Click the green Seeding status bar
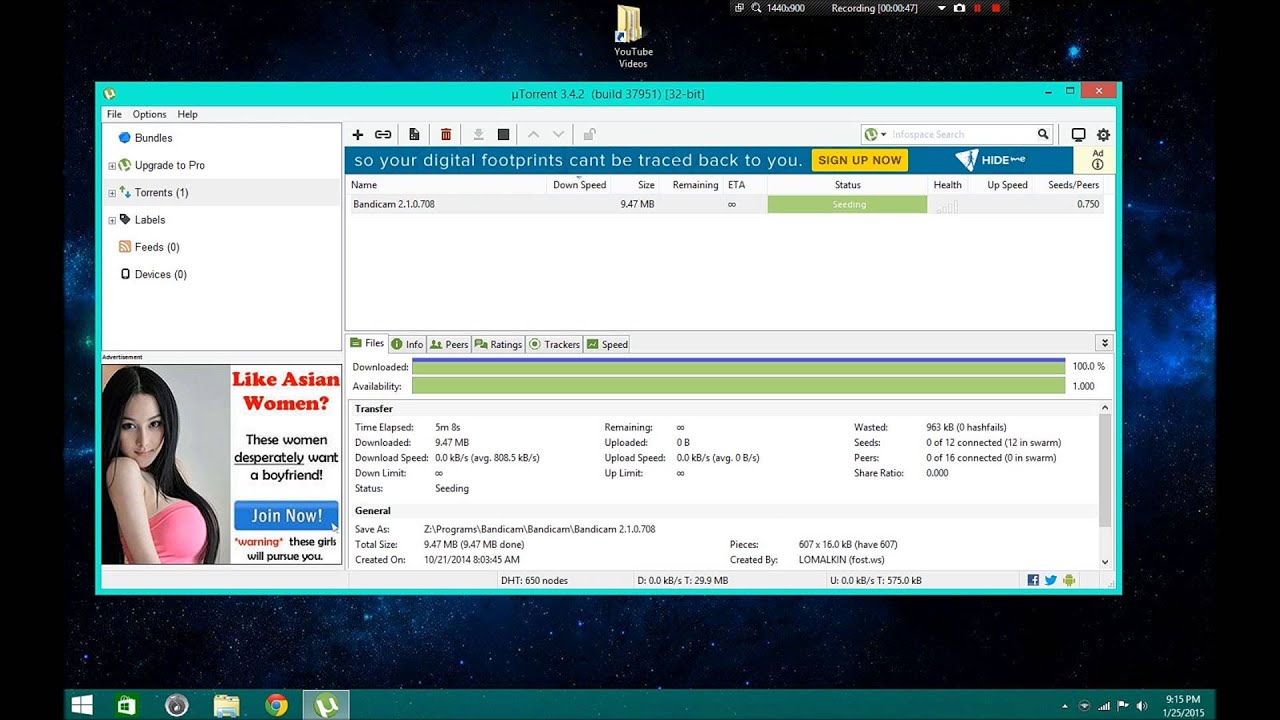 pyautogui.click(x=848, y=204)
